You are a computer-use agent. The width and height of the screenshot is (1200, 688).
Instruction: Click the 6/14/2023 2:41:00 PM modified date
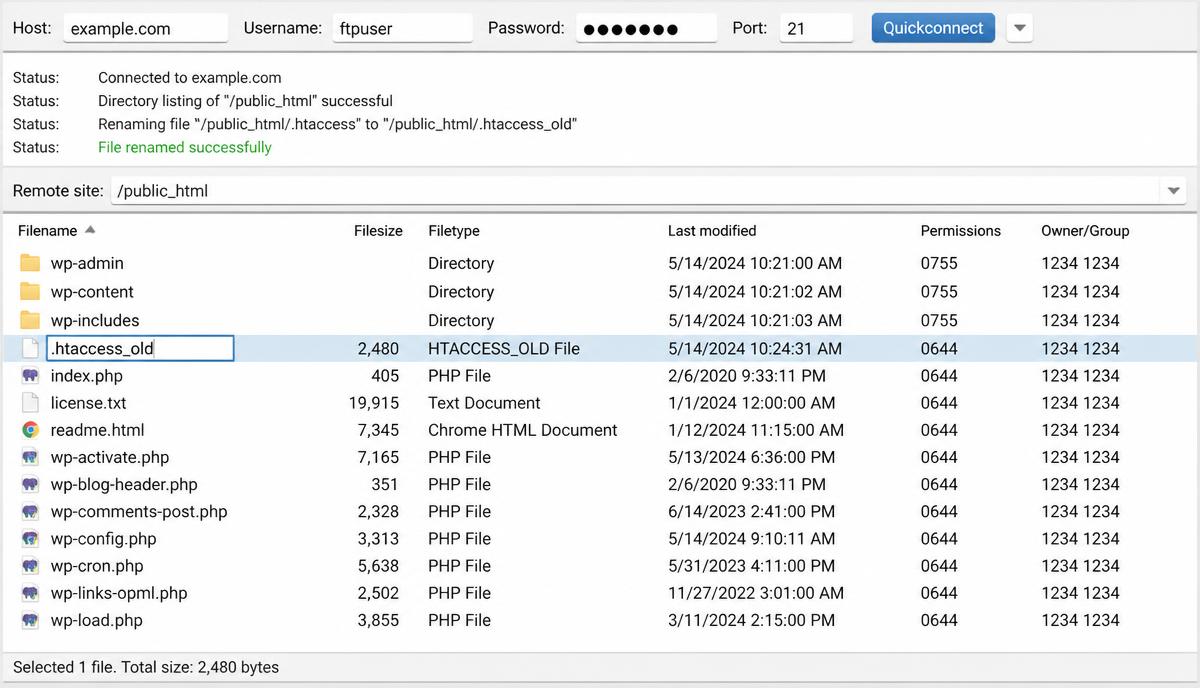click(x=752, y=511)
